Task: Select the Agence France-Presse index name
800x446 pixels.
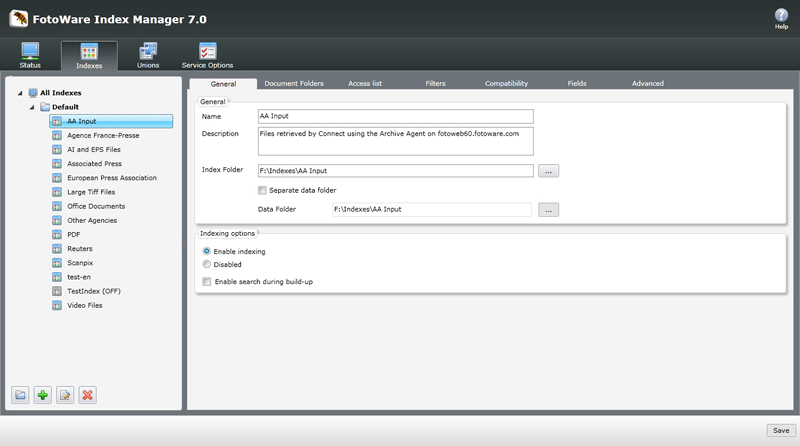Action: pyautogui.click(x=103, y=136)
